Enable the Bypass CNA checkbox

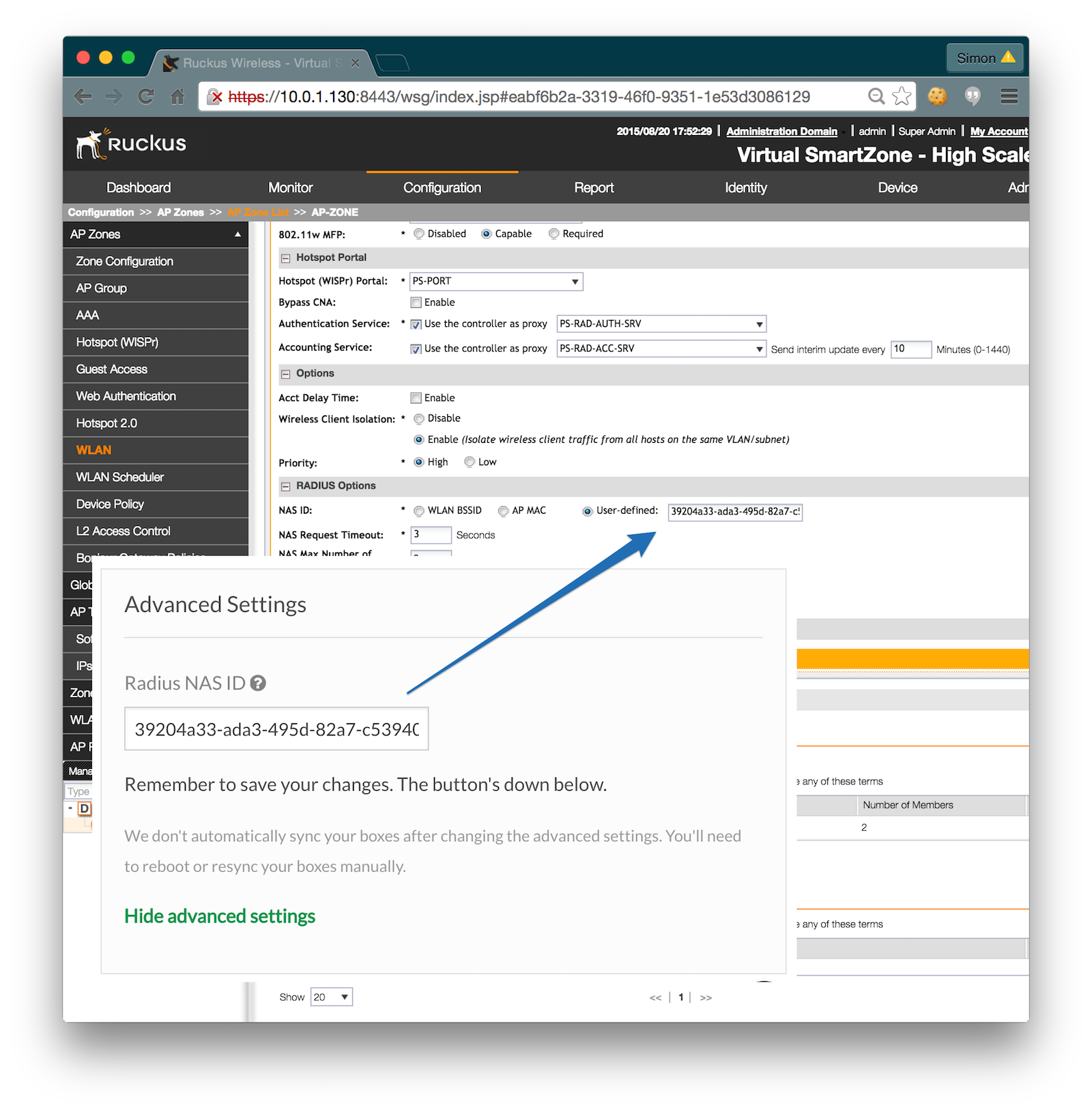point(416,302)
